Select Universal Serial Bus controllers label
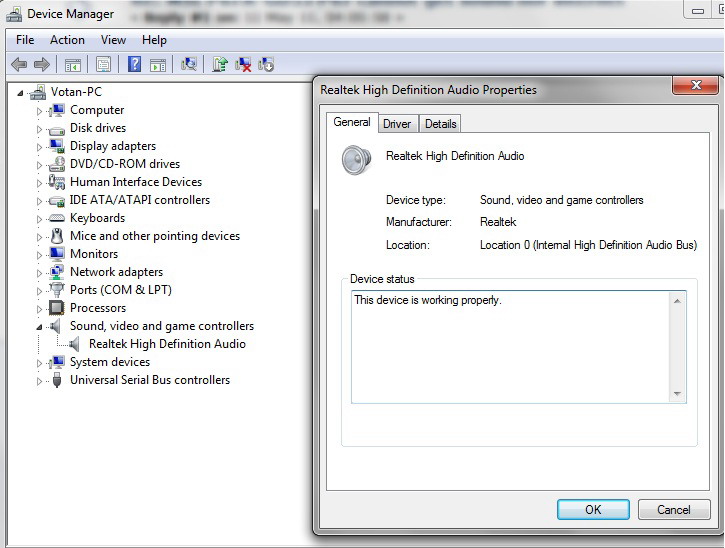This screenshot has height=548, width=725. (150, 380)
